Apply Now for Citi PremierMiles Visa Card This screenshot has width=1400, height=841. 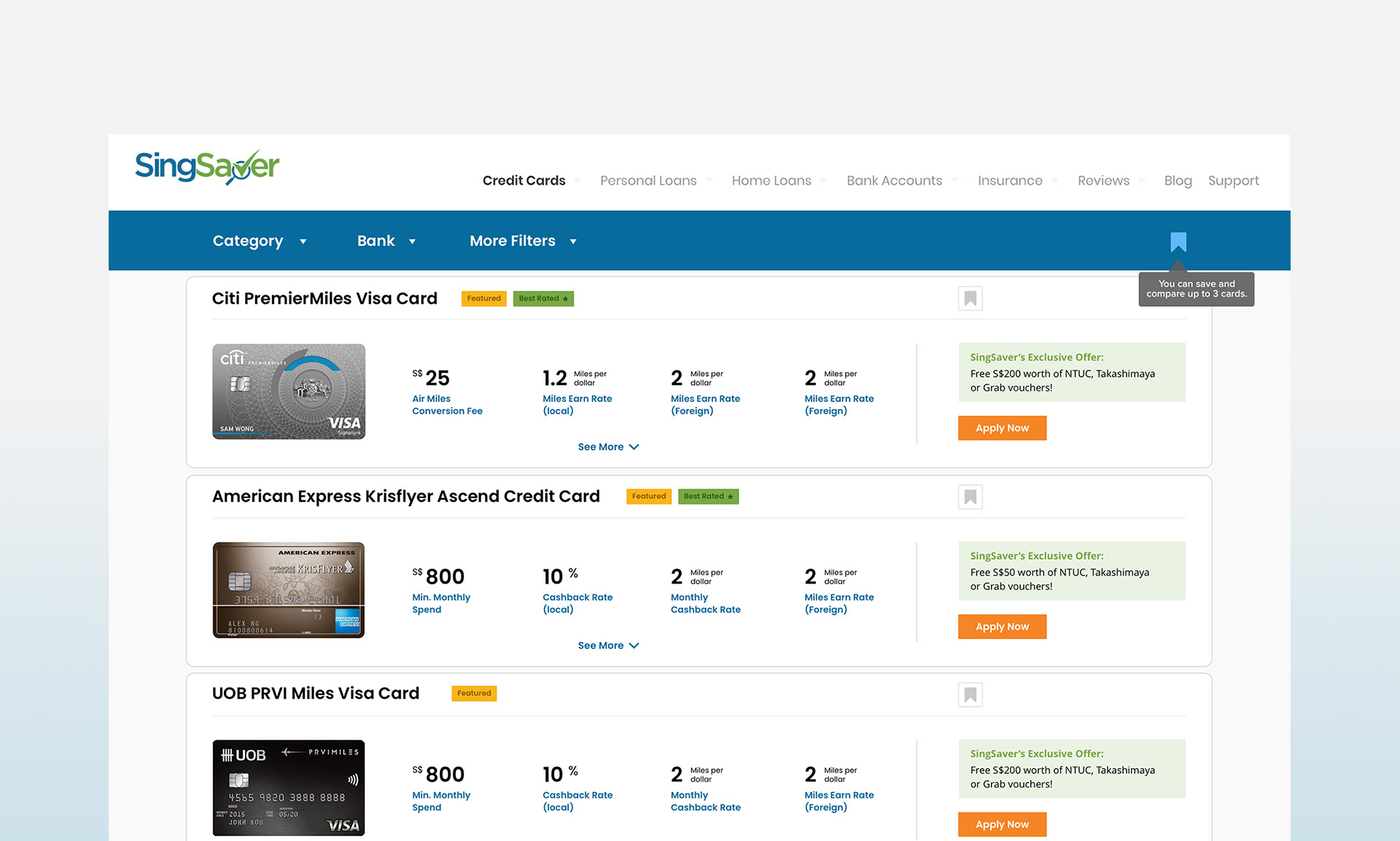tap(1002, 428)
